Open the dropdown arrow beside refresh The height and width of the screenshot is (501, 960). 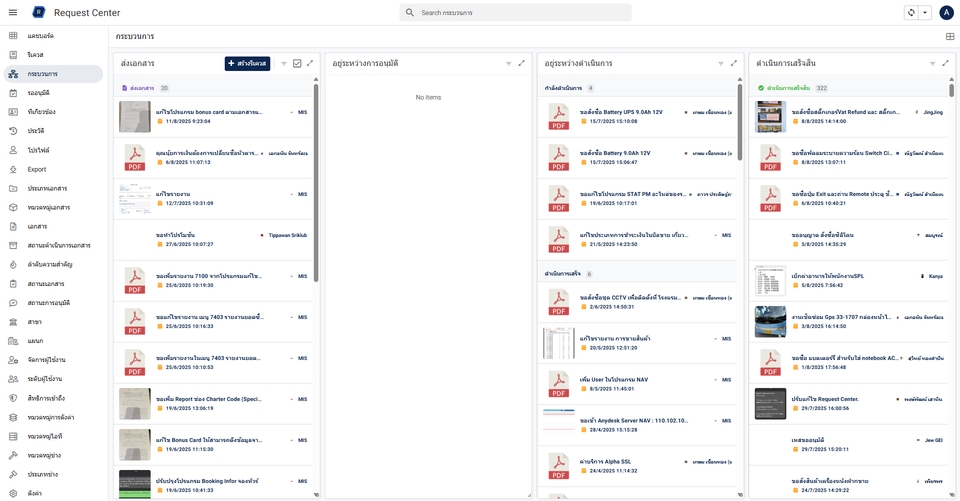[x=925, y=13]
